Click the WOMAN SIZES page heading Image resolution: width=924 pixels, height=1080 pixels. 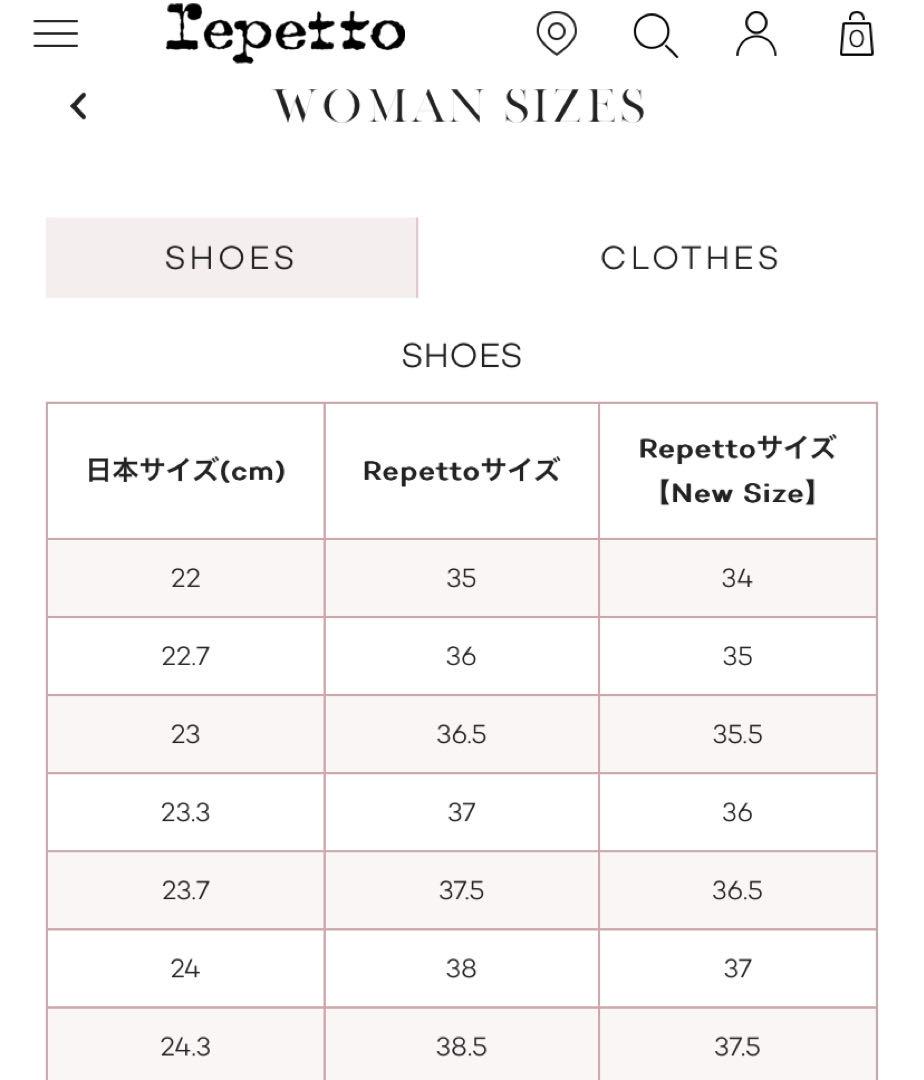tap(460, 106)
